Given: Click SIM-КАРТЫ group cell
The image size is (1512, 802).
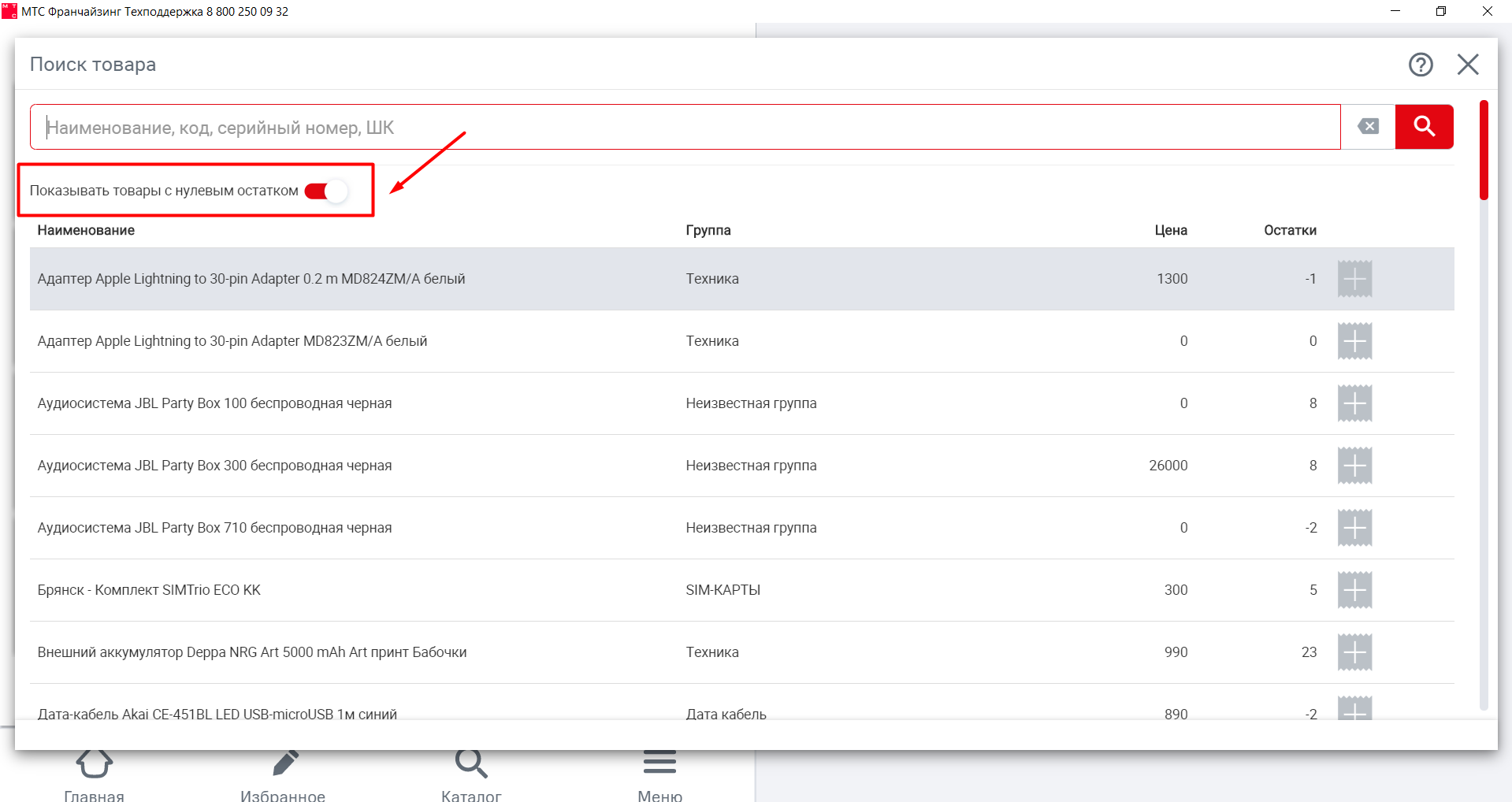Looking at the screenshot, I should (x=723, y=590).
